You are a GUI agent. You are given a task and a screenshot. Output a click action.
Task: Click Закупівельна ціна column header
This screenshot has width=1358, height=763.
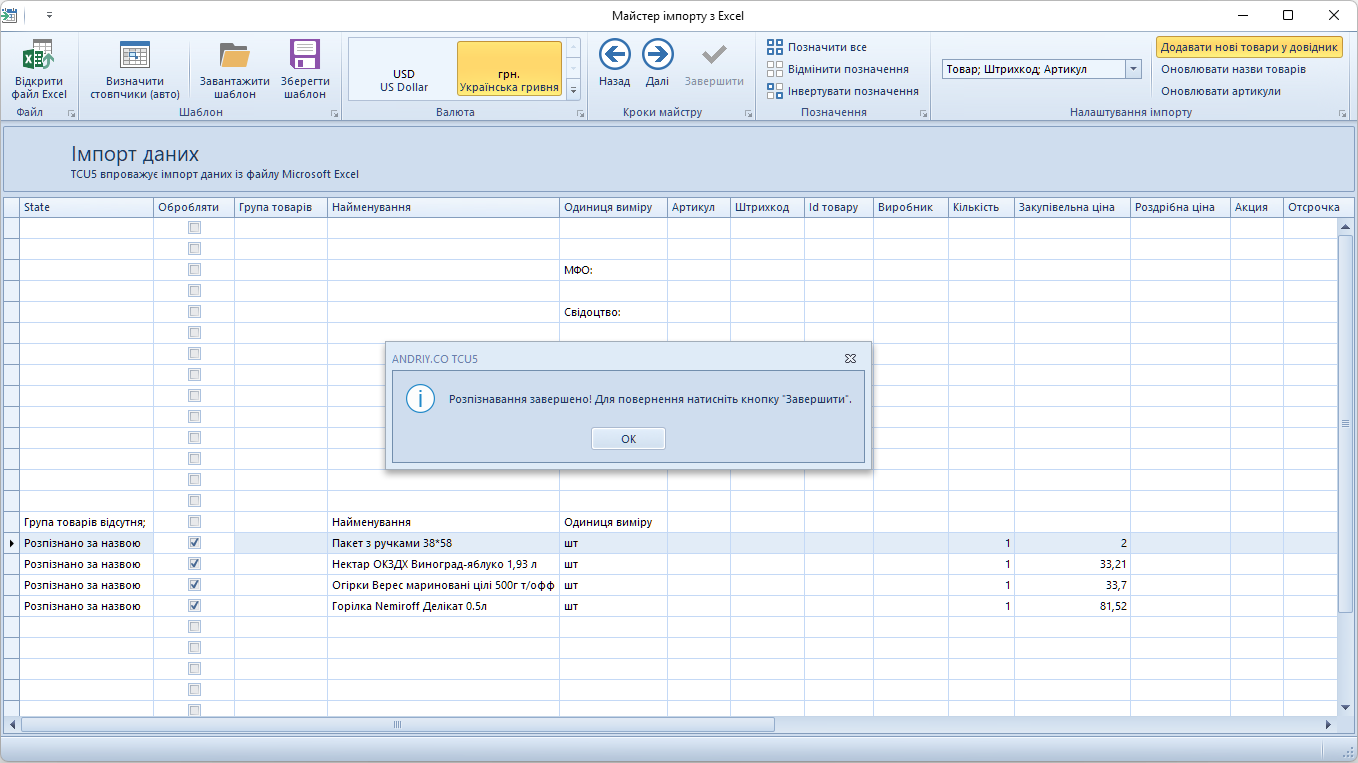tap(1072, 207)
